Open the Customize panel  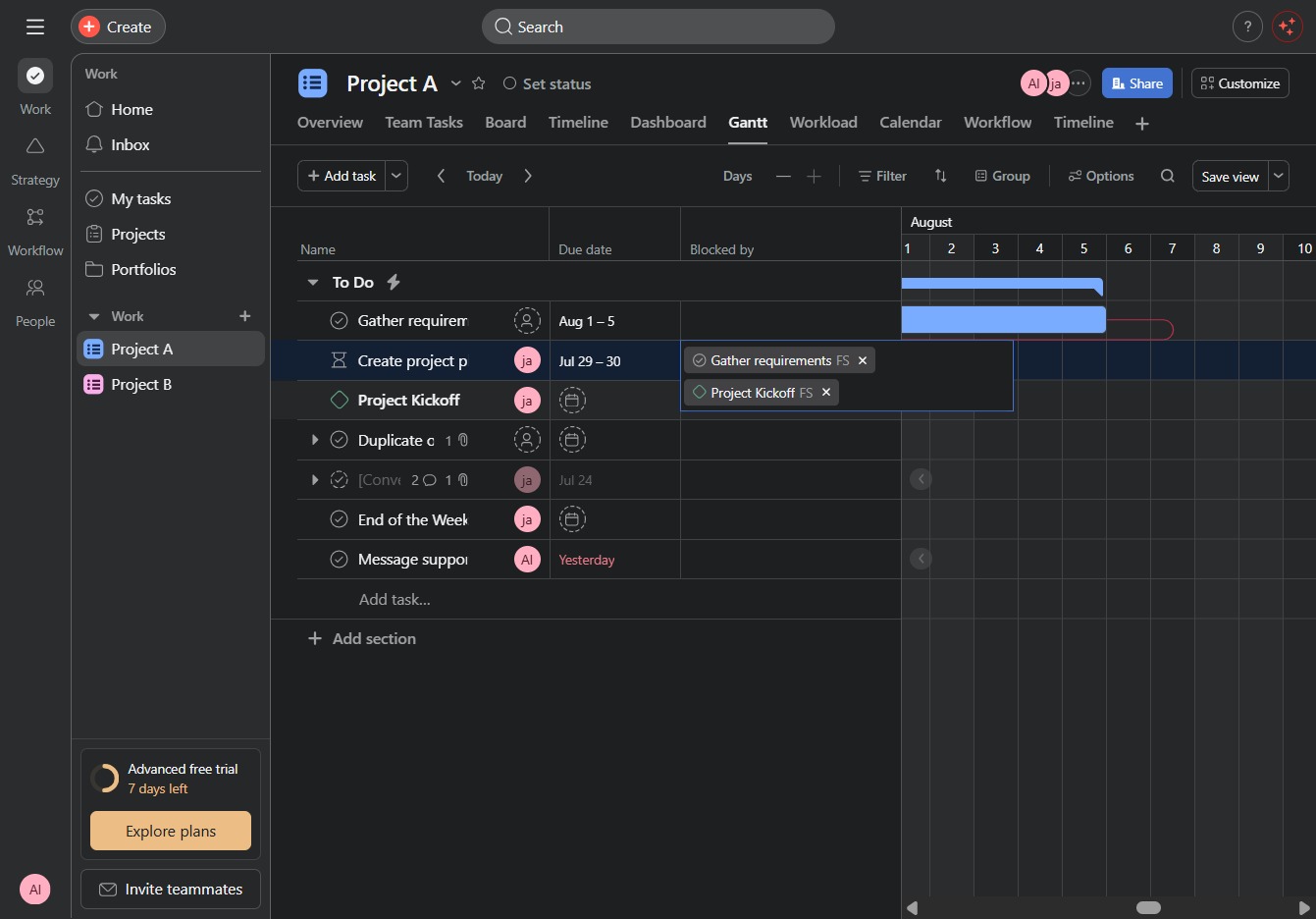pos(1240,83)
